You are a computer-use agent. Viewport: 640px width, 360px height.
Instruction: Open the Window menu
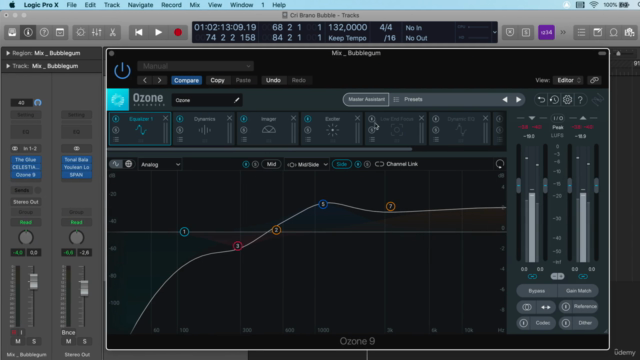pos(242,5)
